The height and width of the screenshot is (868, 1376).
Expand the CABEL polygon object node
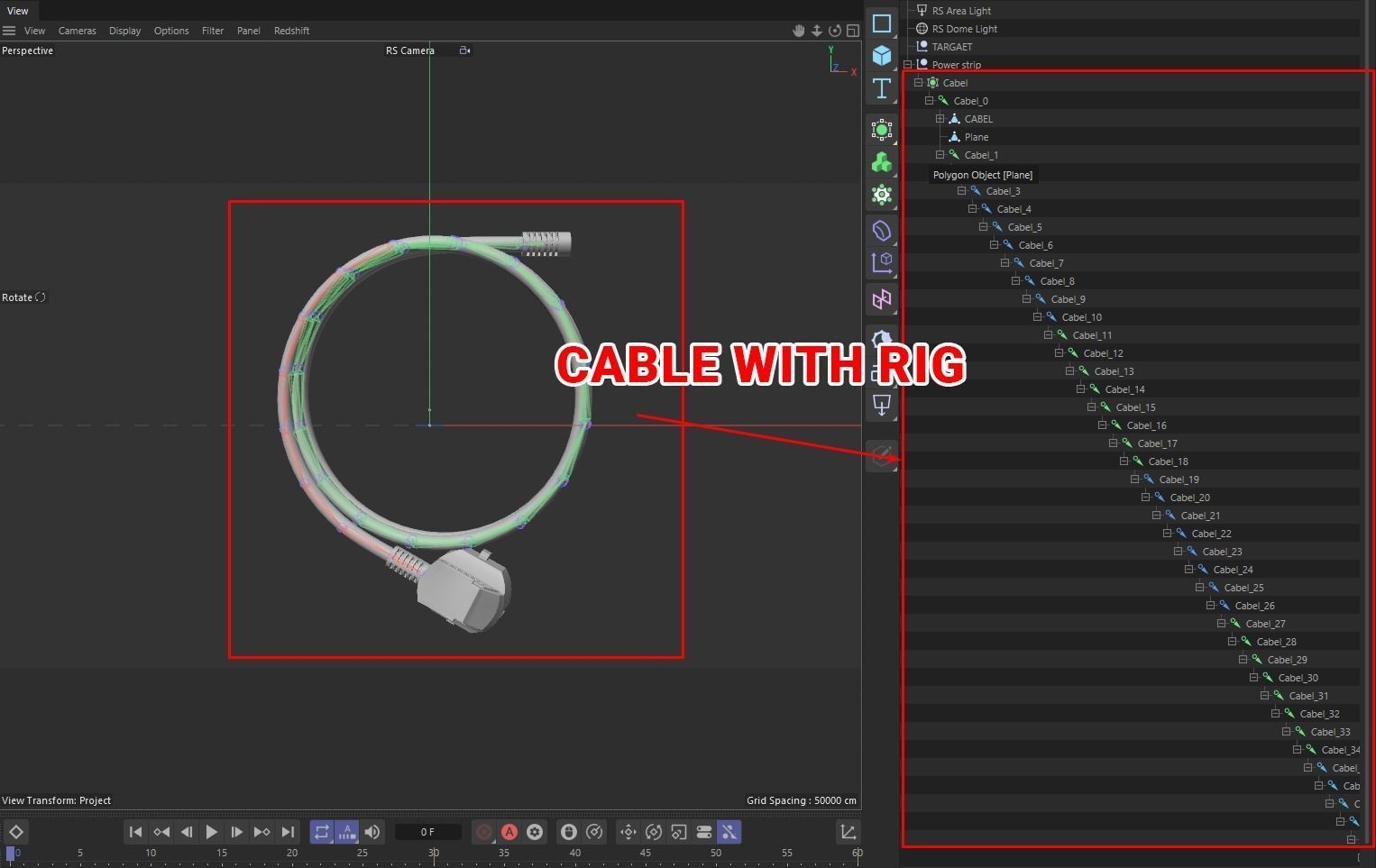coord(940,119)
